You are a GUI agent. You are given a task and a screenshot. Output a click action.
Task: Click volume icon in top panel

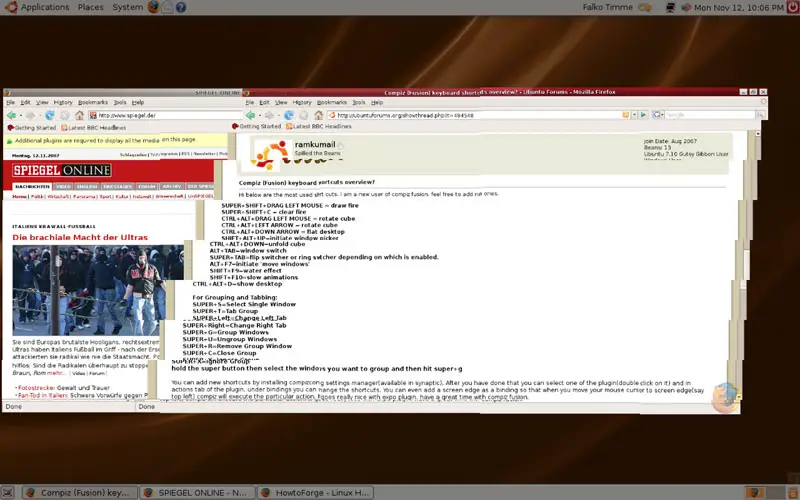tap(686, 7)
